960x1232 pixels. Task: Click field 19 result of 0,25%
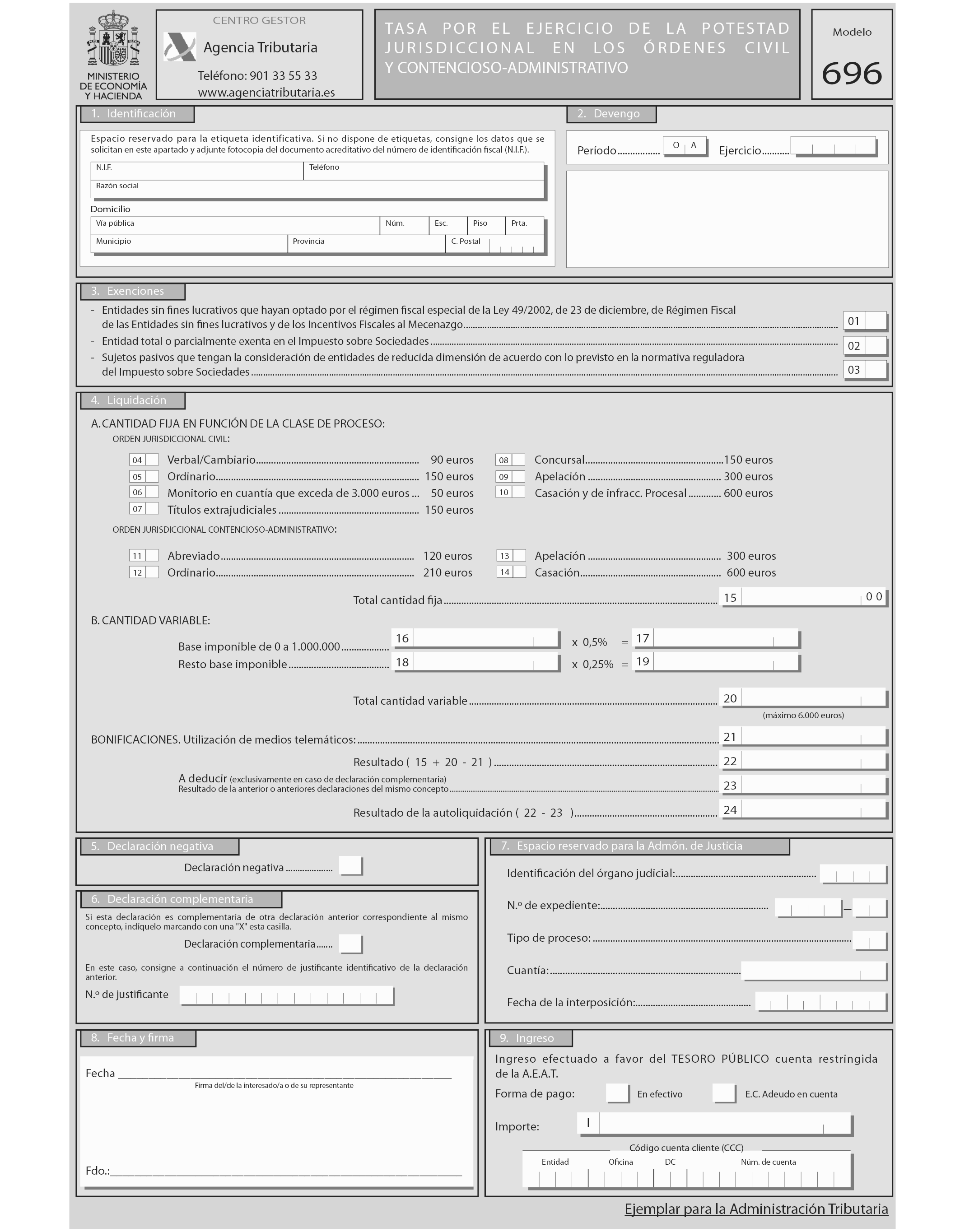point(726,662)
